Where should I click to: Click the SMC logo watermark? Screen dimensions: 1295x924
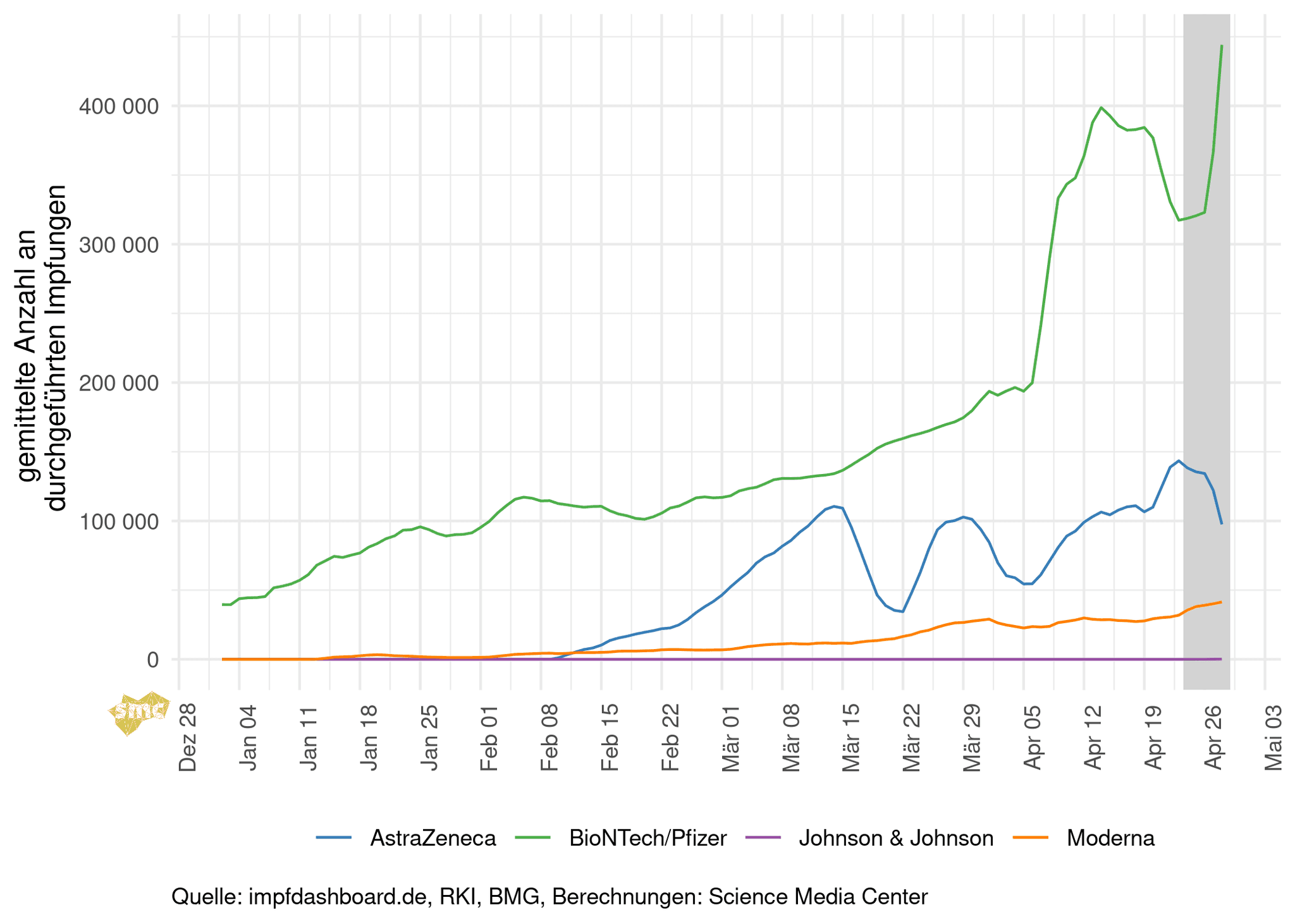tap(138, 713)
